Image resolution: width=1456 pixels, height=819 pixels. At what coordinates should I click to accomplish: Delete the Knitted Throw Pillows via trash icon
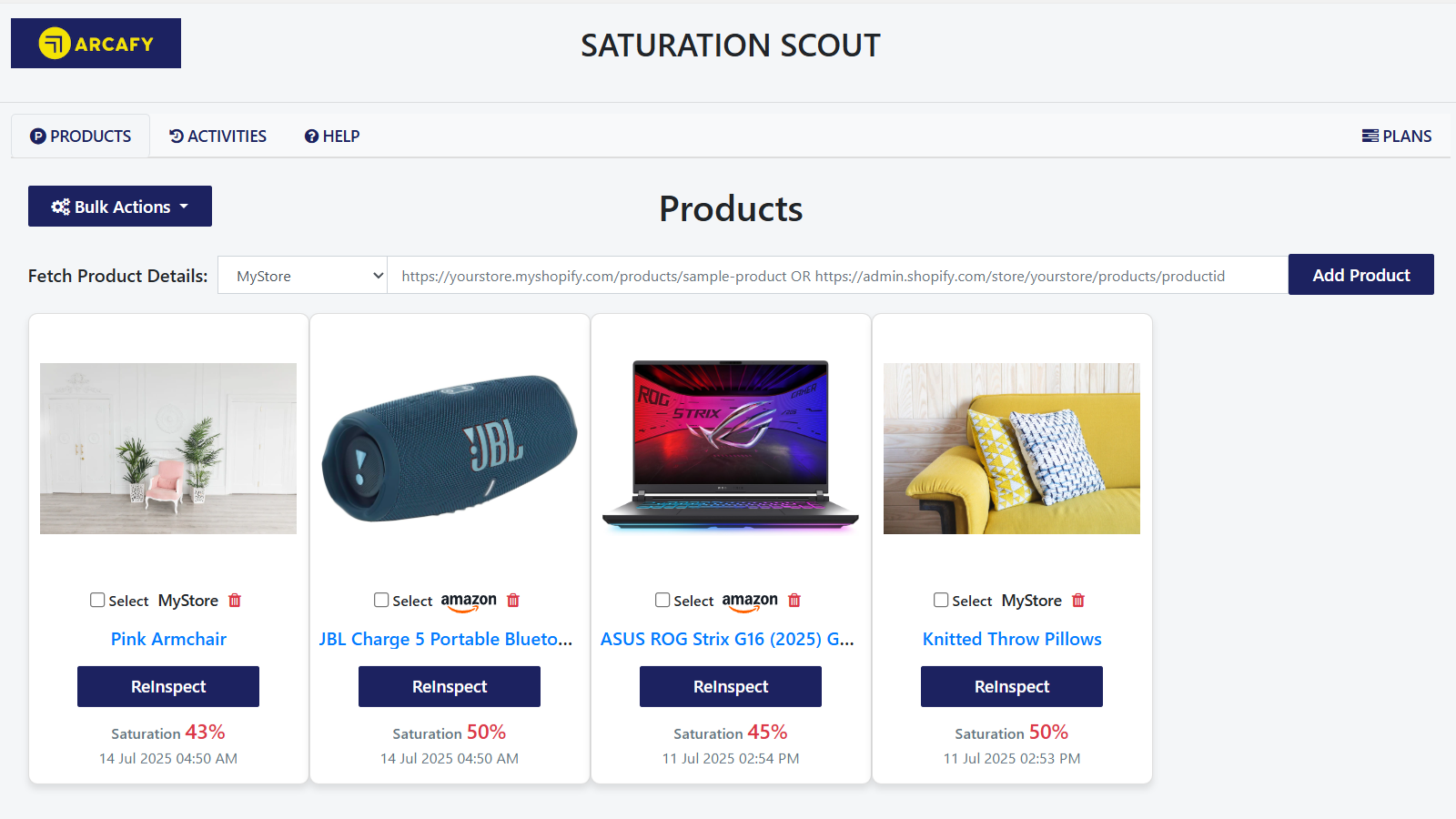1078,601
